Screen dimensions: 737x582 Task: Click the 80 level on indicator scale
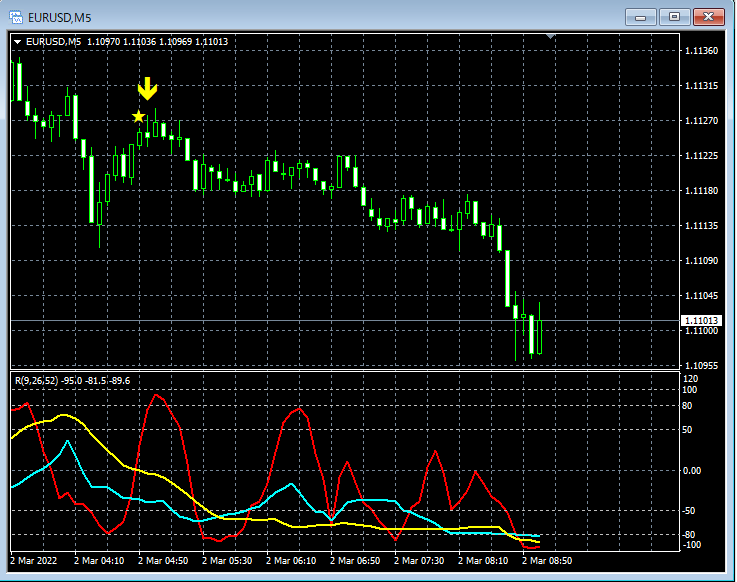tap(689, 406)
